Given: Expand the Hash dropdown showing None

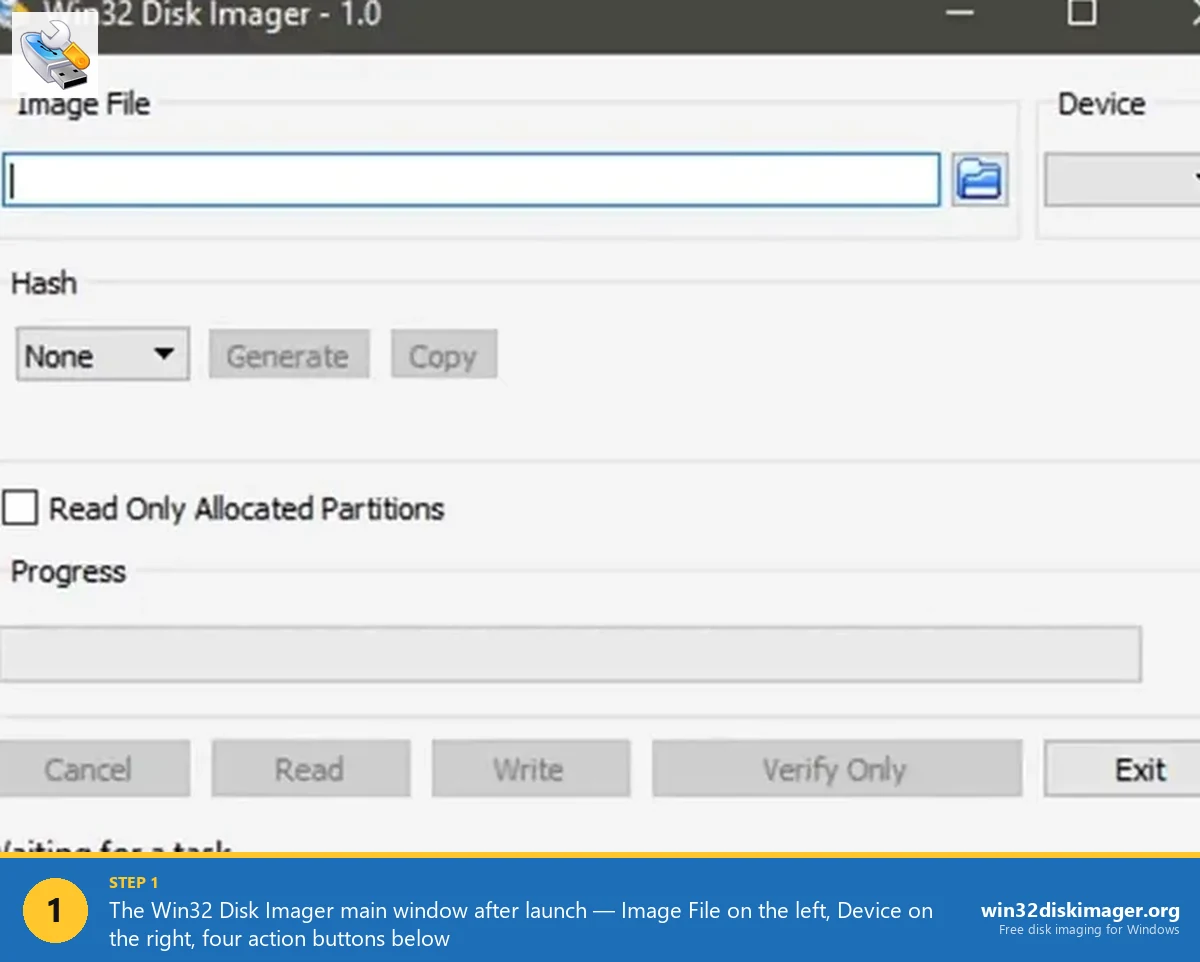Looking at the screenshot, I should 101,354.
